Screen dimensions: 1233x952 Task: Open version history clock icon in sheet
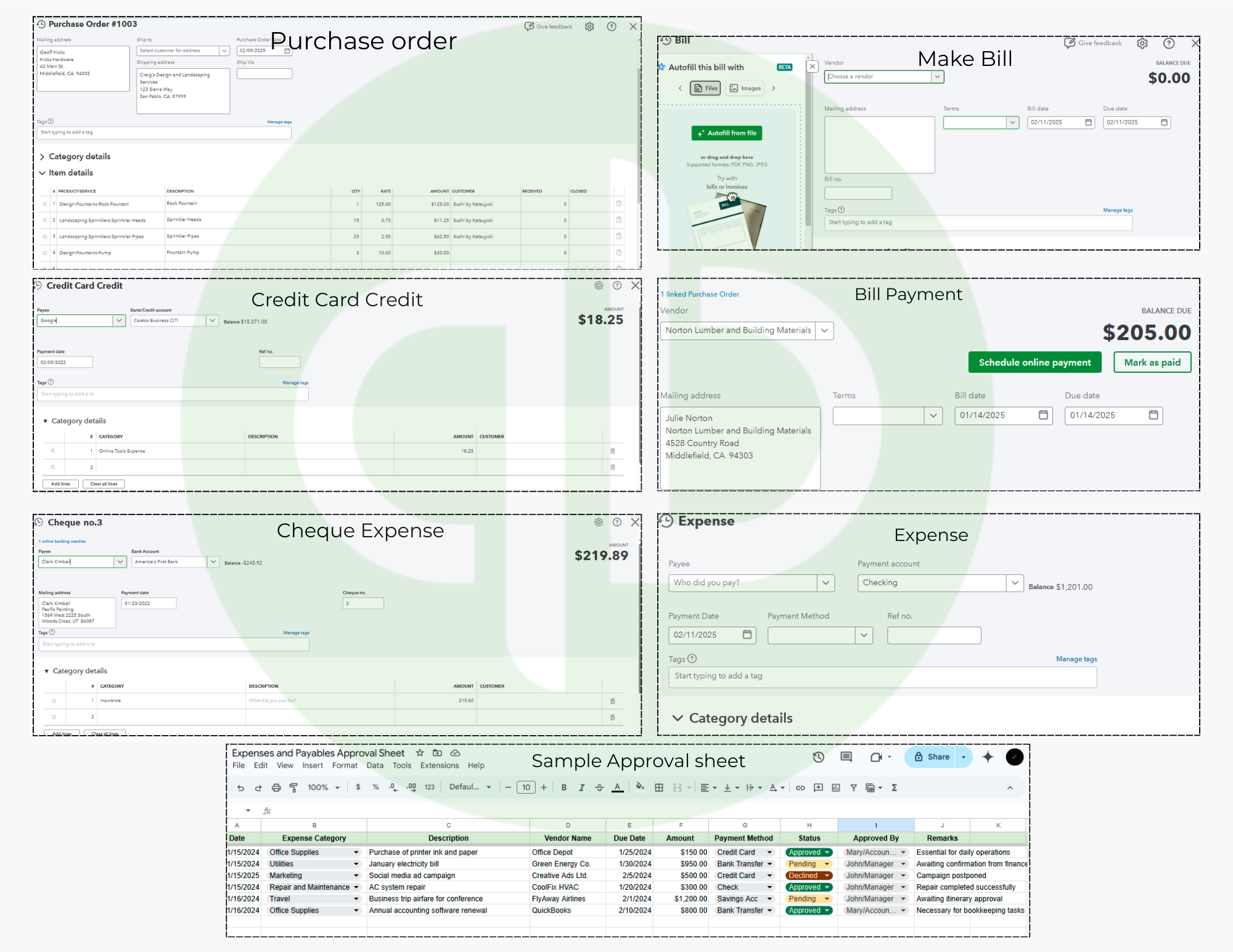pos(819,757)
